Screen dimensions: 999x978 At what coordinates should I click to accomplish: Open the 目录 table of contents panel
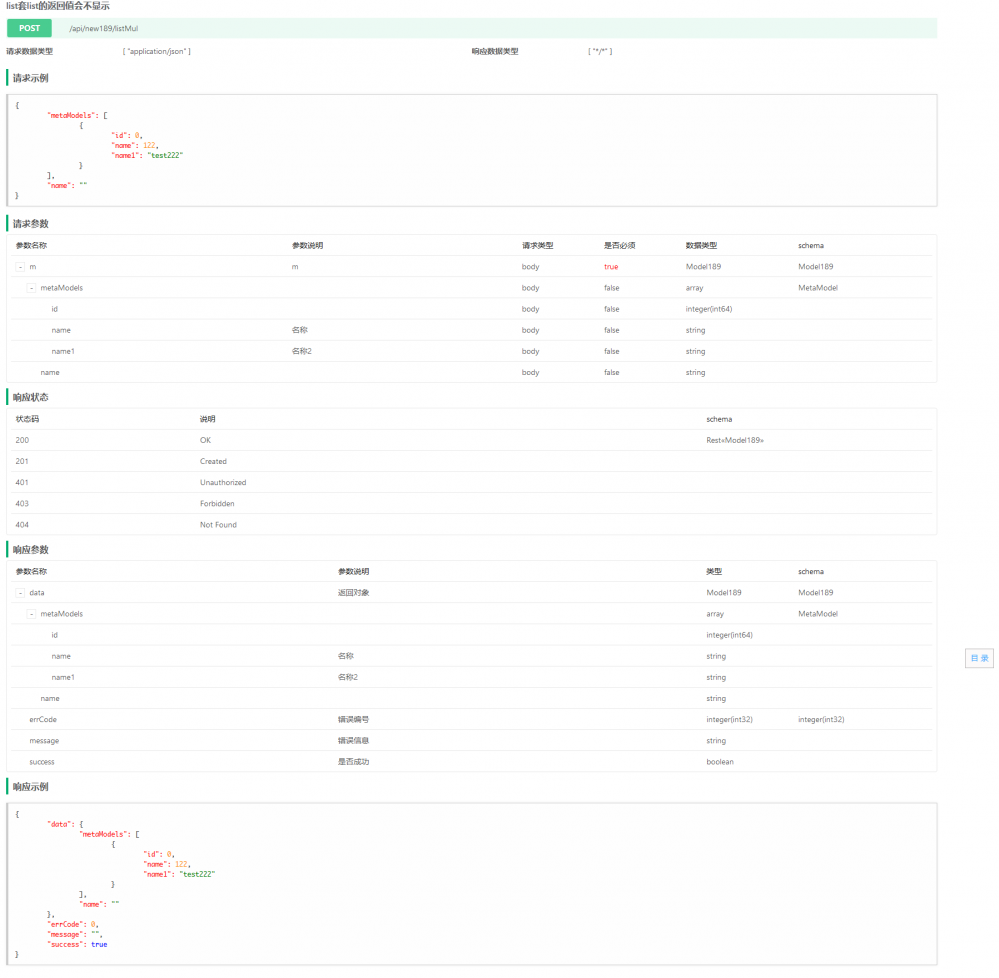[979, 658]
